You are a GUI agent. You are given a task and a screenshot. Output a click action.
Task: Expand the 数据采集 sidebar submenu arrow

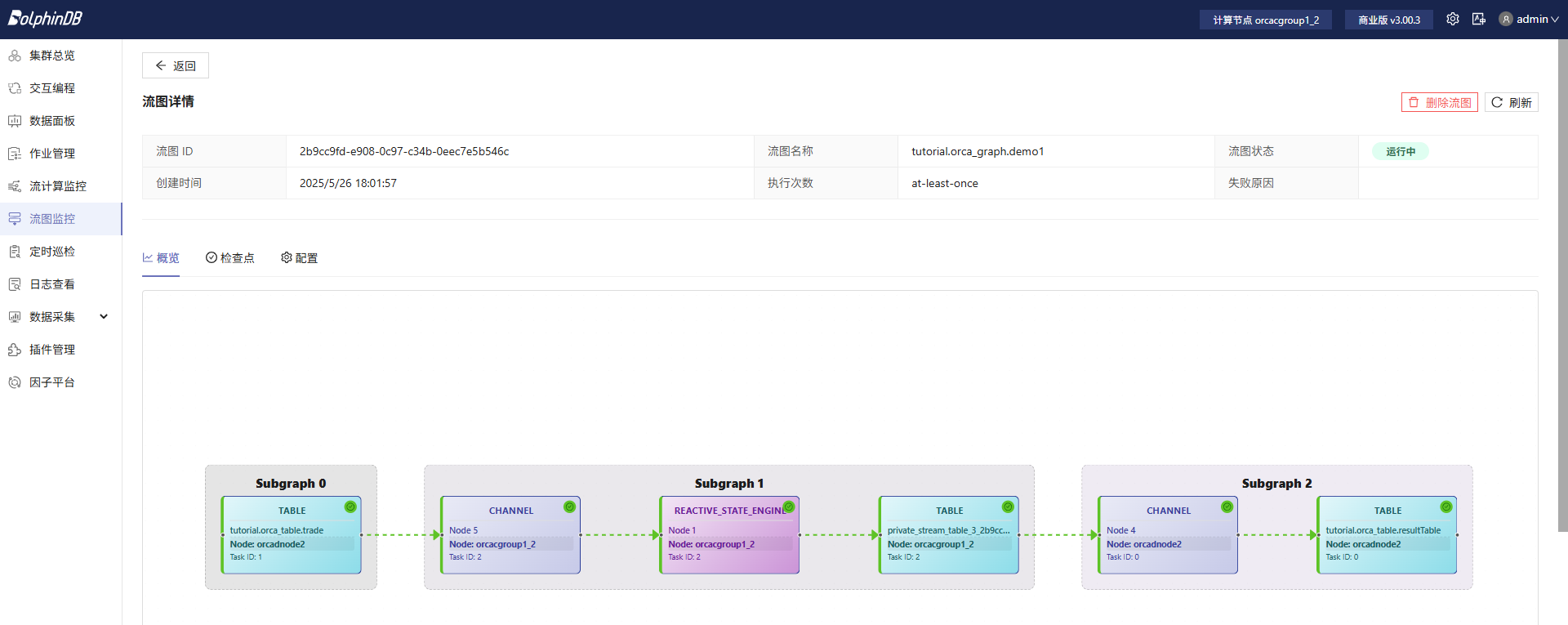[x=104, y=317]
